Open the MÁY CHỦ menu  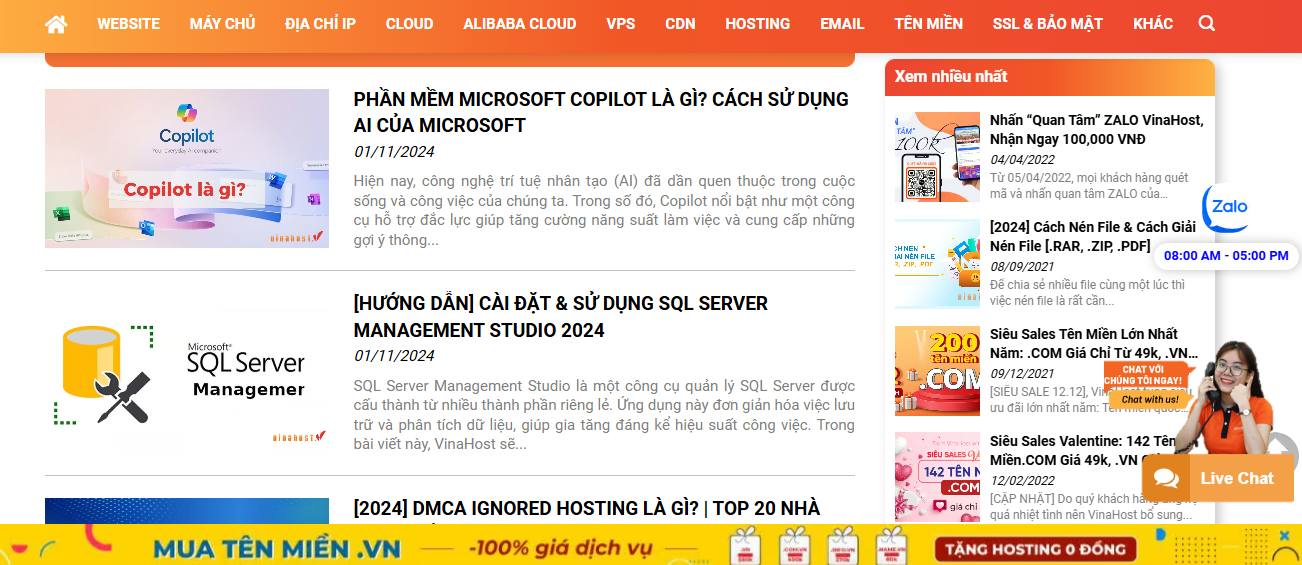(222, 24)
